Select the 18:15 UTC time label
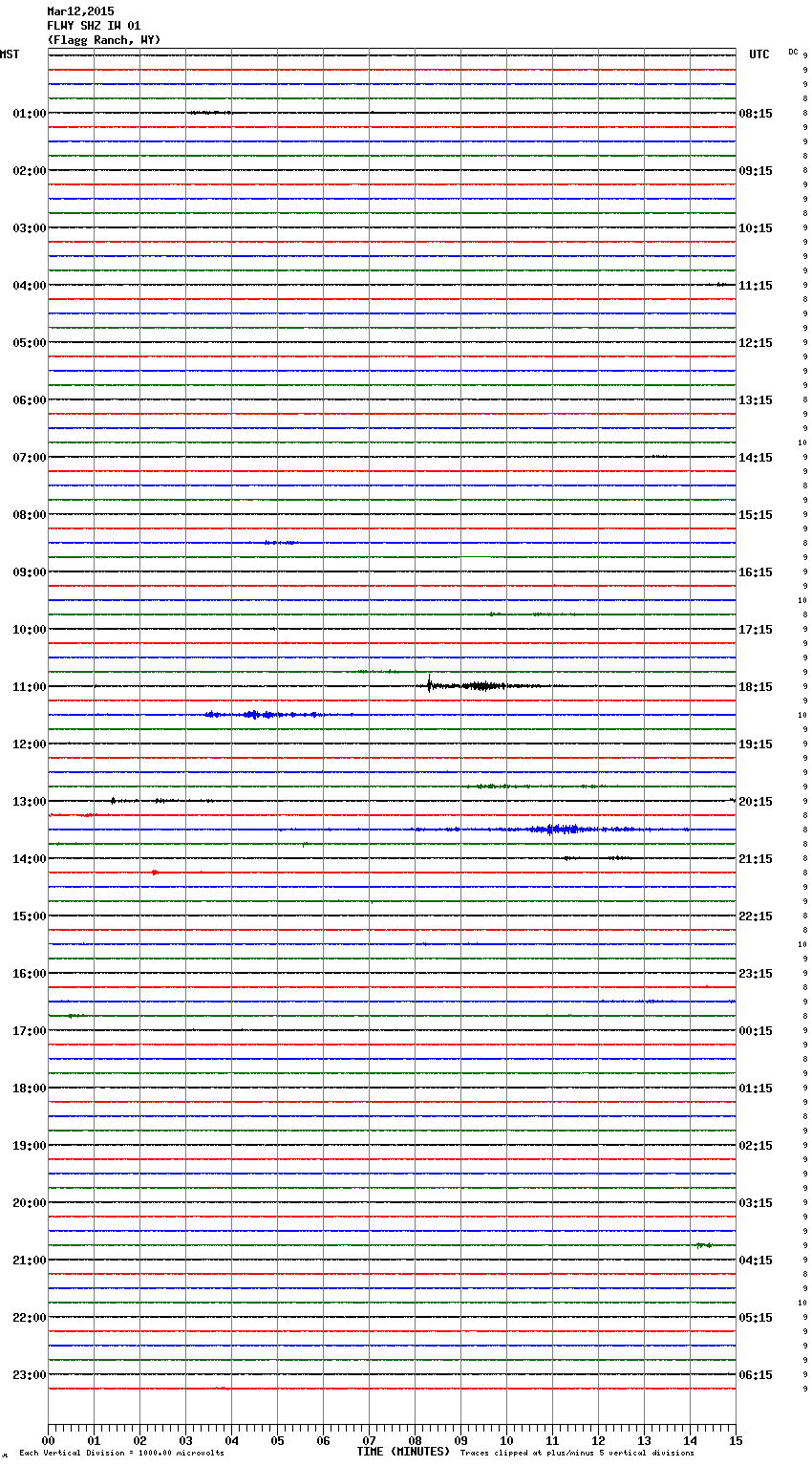The image size is (812, 1466). pyautogui.click(x=756, y=687)
